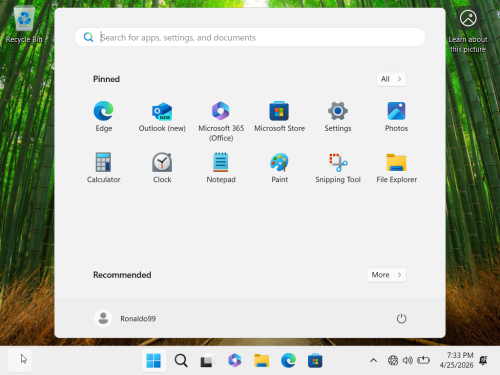The height and width of the screenshot is (375, 500).
Task: Show hidden icons tray chevron
Action: (373, 360)
